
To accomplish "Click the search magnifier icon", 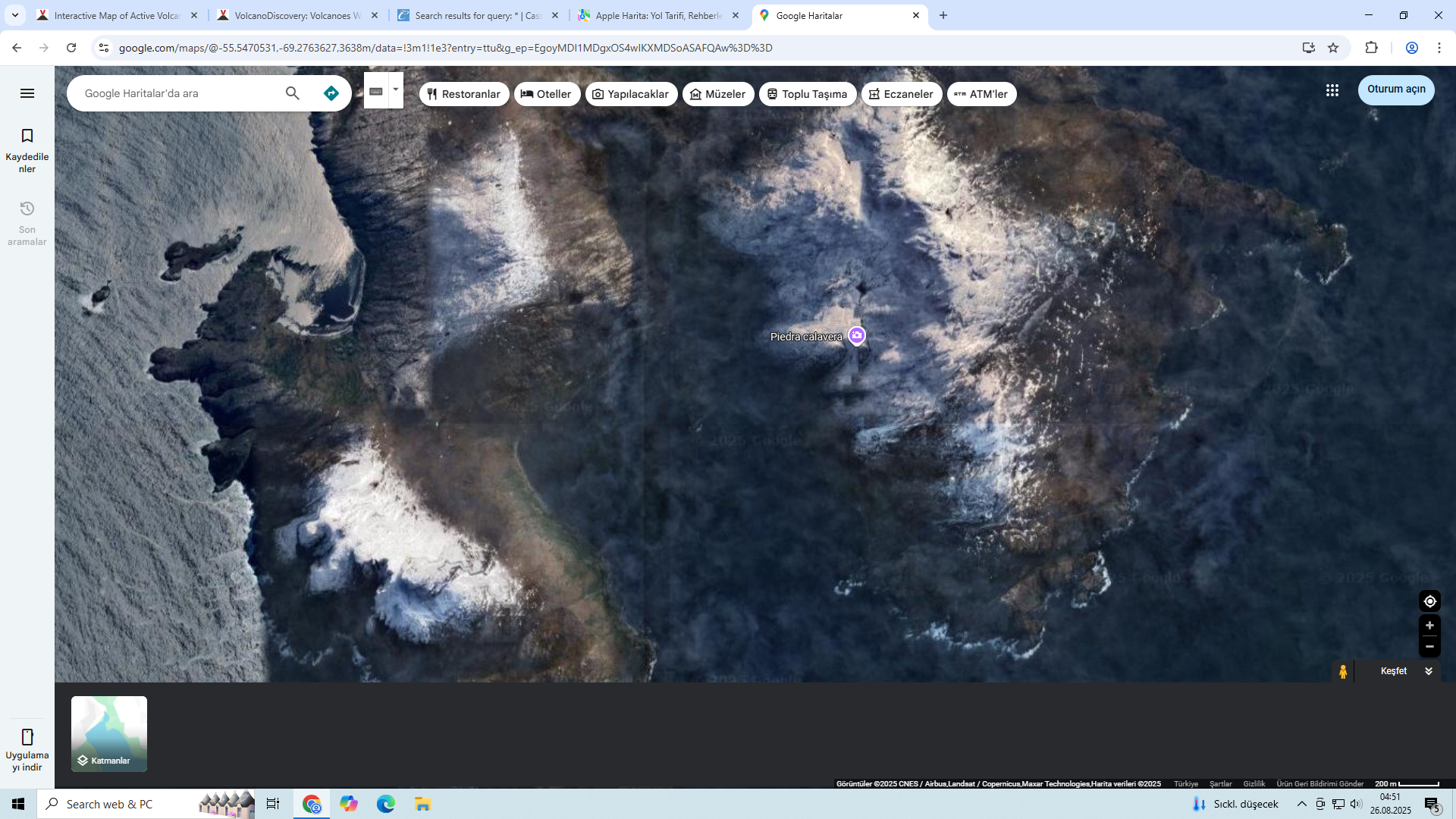I will [292, 93].
